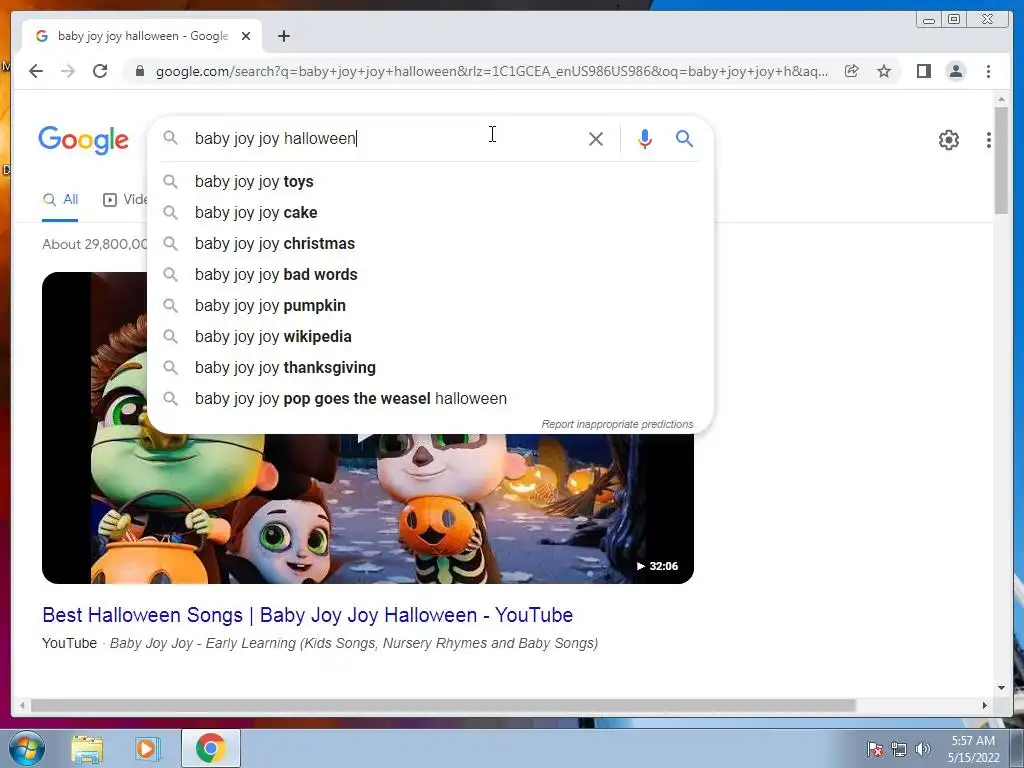Screen dimensions: 1024x768
Task: Share this page using the address bar share icon
Action: 852,71
